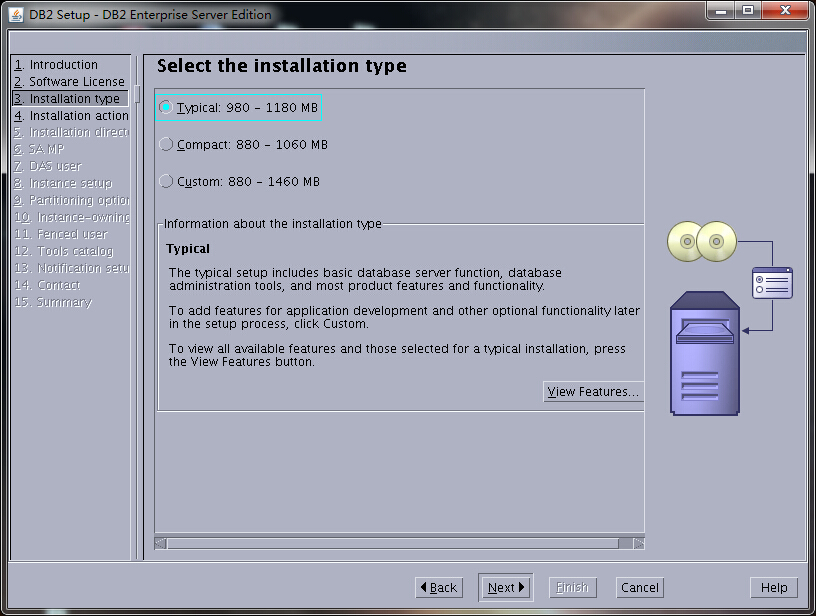Minimize the DB2 Setup window
816x616 pixels.
coord(721,10)
